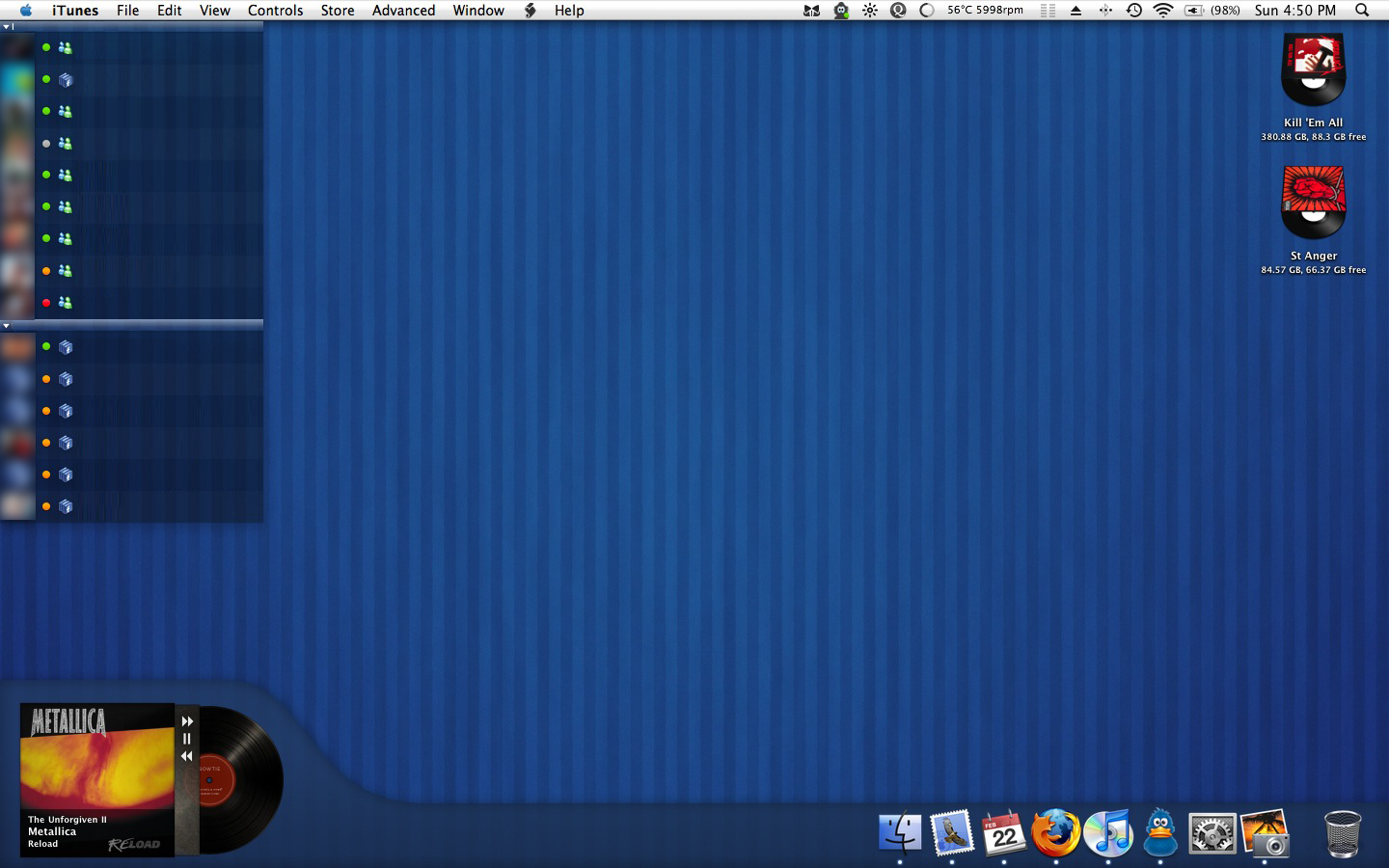The image size is (1389, 868).
Task: Open Adium duck icon in the Dock
Action: point(1160,832)
